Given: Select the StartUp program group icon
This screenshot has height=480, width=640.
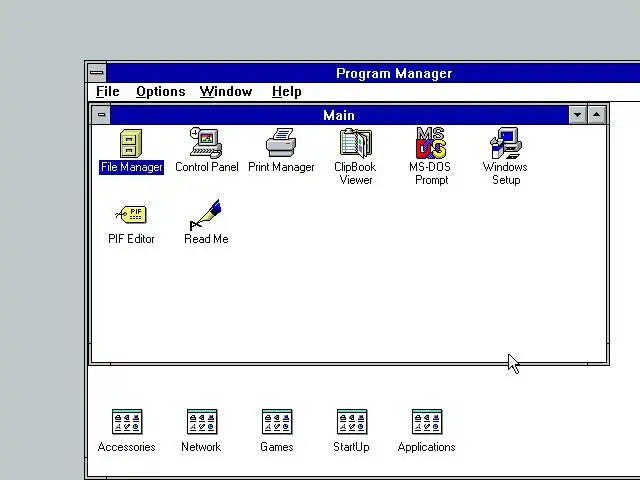Looking at the screenshot, I should click(352, 422).
